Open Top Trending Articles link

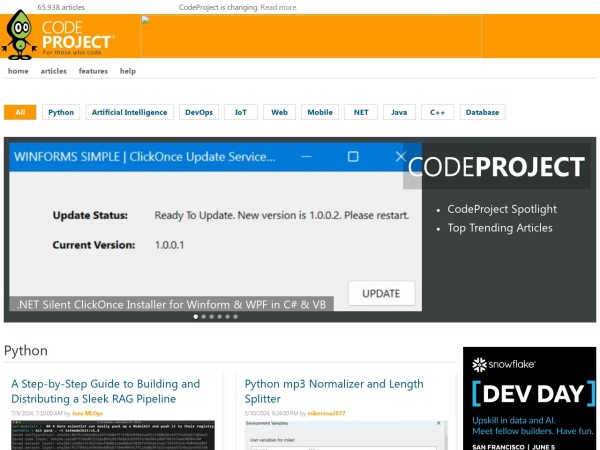(500, 228)
